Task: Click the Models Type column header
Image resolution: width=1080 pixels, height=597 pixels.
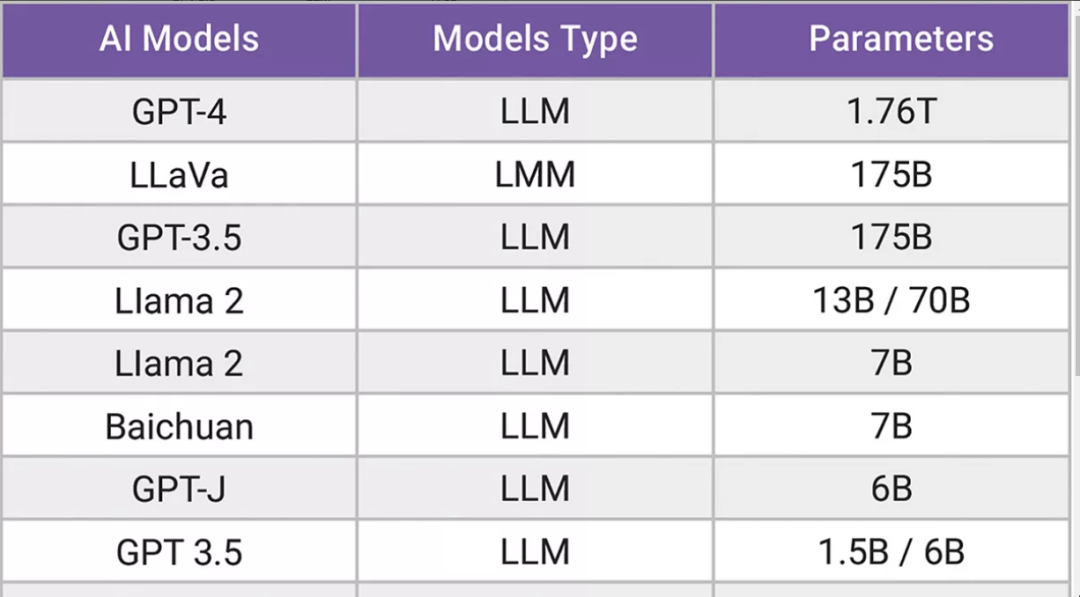Action: (x=535, y=39)
